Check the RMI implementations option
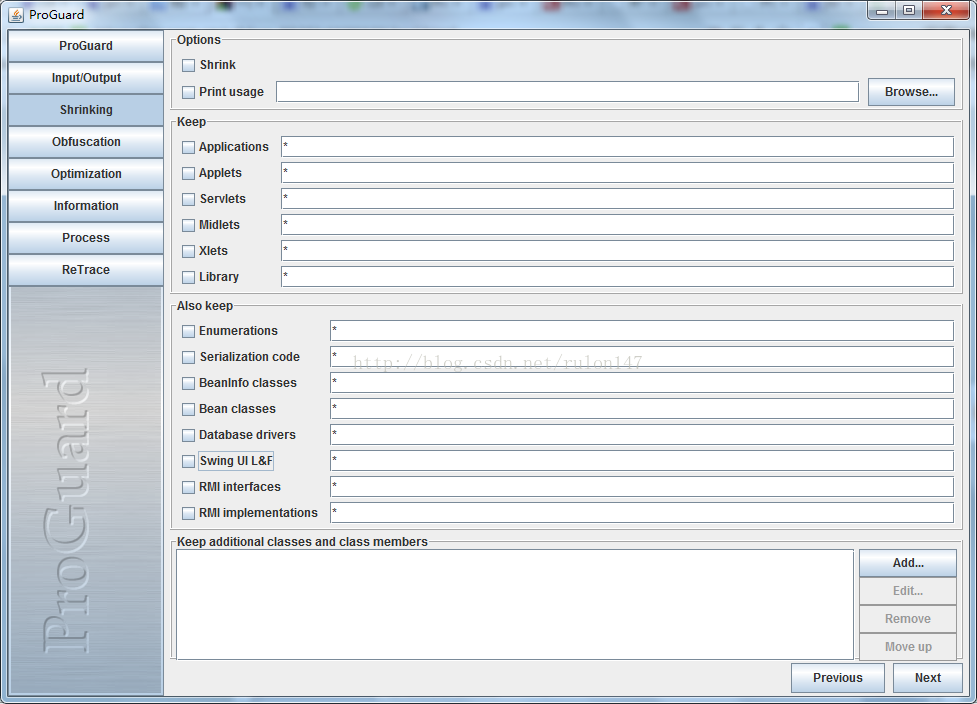Viewport: 977px width, 704px height. (x=188, y=513)
